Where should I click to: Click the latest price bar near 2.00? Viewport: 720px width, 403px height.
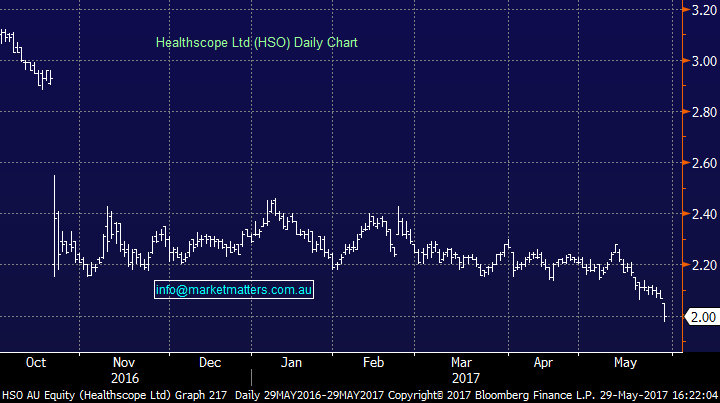tap(664, 312)
